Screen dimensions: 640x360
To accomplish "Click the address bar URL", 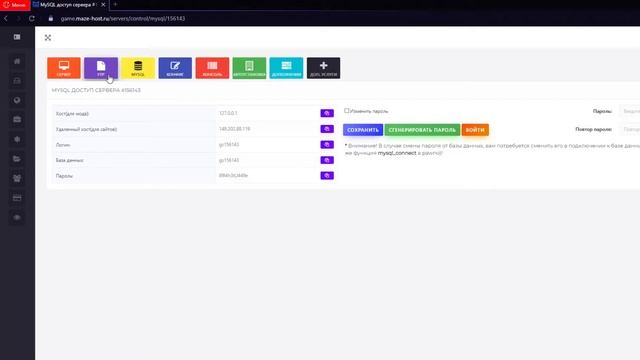I will (123, 18).
